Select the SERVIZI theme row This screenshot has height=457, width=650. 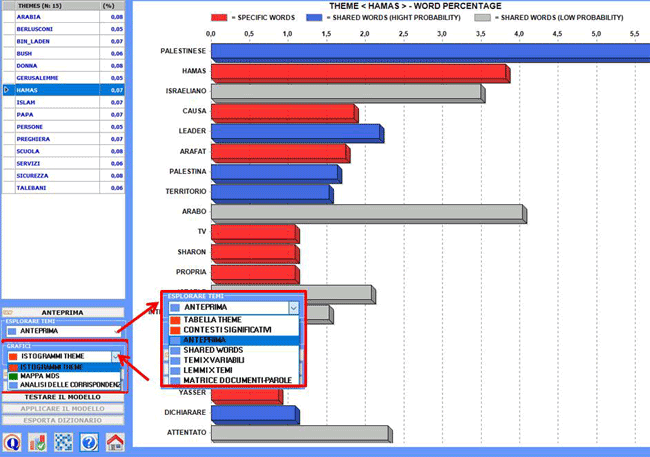coord(63,163)
